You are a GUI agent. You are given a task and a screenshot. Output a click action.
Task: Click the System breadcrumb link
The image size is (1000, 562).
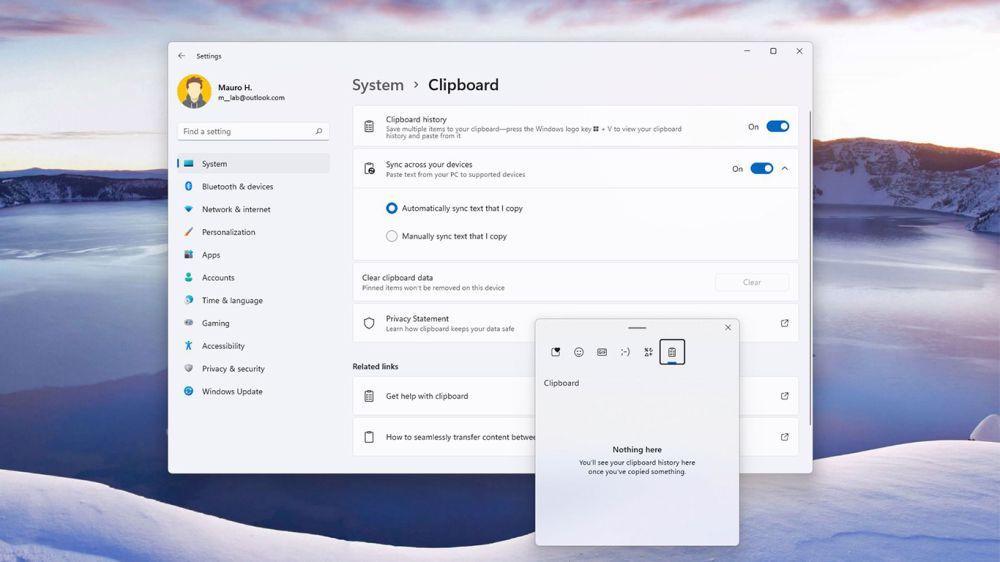378,85
